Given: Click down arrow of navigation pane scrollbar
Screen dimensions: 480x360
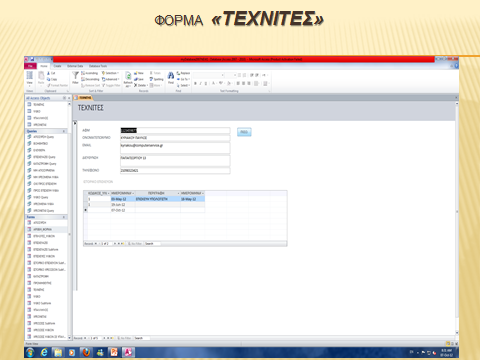Looking at the screenshot, I should coord(70,337).
